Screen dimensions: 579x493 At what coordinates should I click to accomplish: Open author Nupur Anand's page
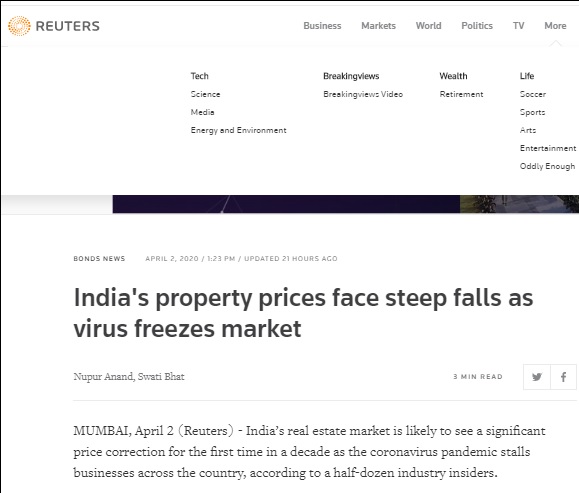pyautogui.click(x=103, y=377)
